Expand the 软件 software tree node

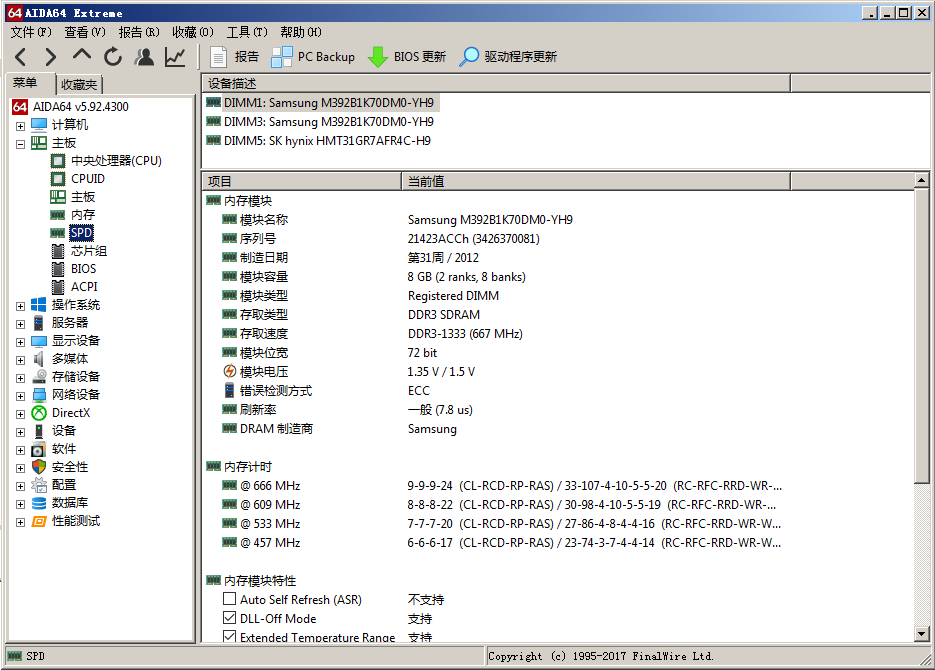pyautogui.click(x=20, y=450)
